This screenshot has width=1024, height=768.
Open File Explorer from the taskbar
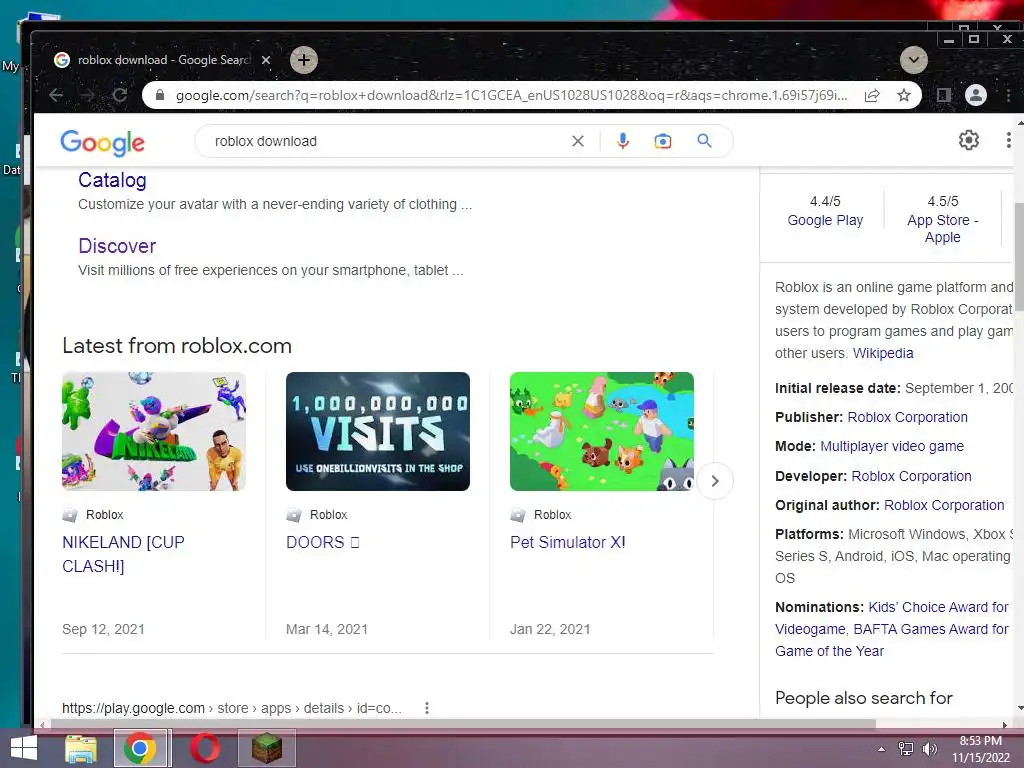click(81, 748)
